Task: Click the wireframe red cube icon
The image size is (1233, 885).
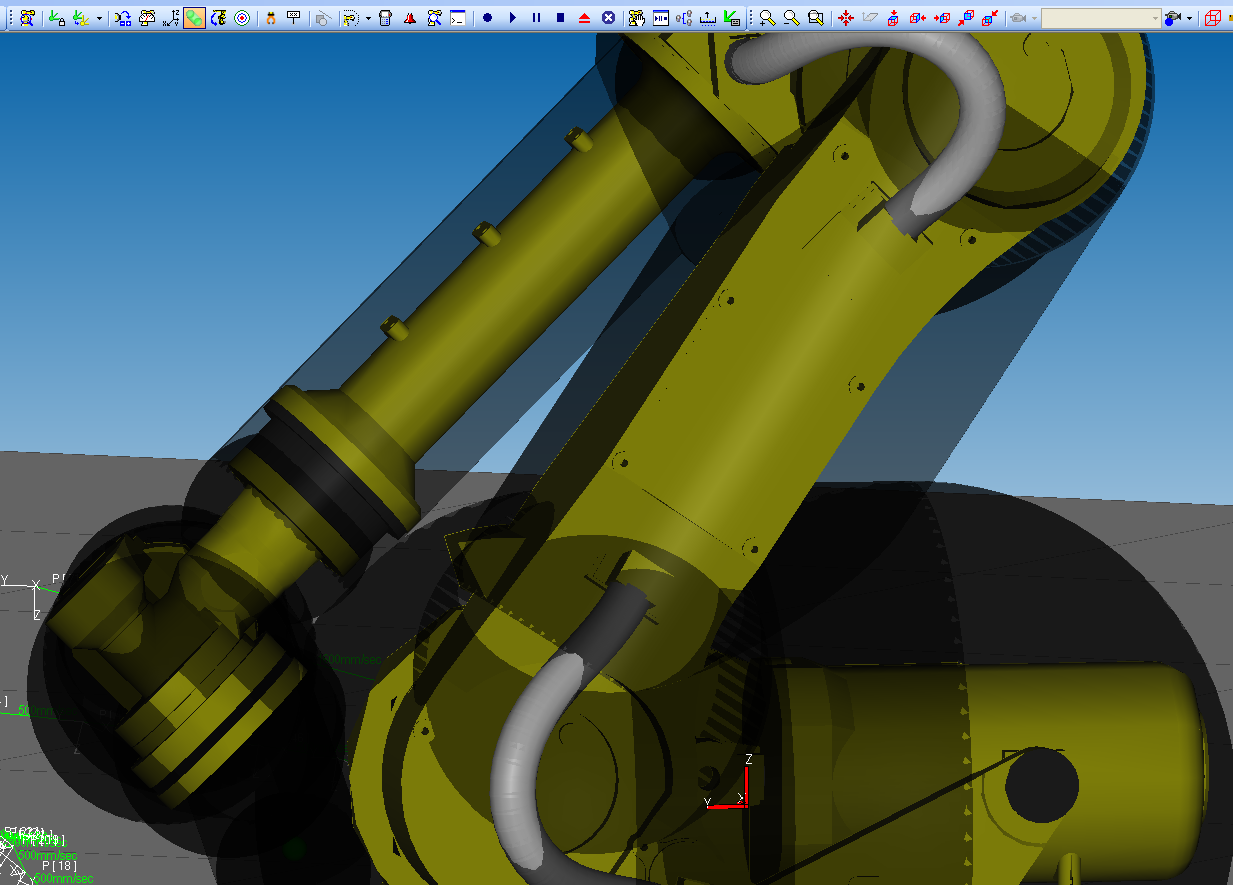Action: point(1213,18)
